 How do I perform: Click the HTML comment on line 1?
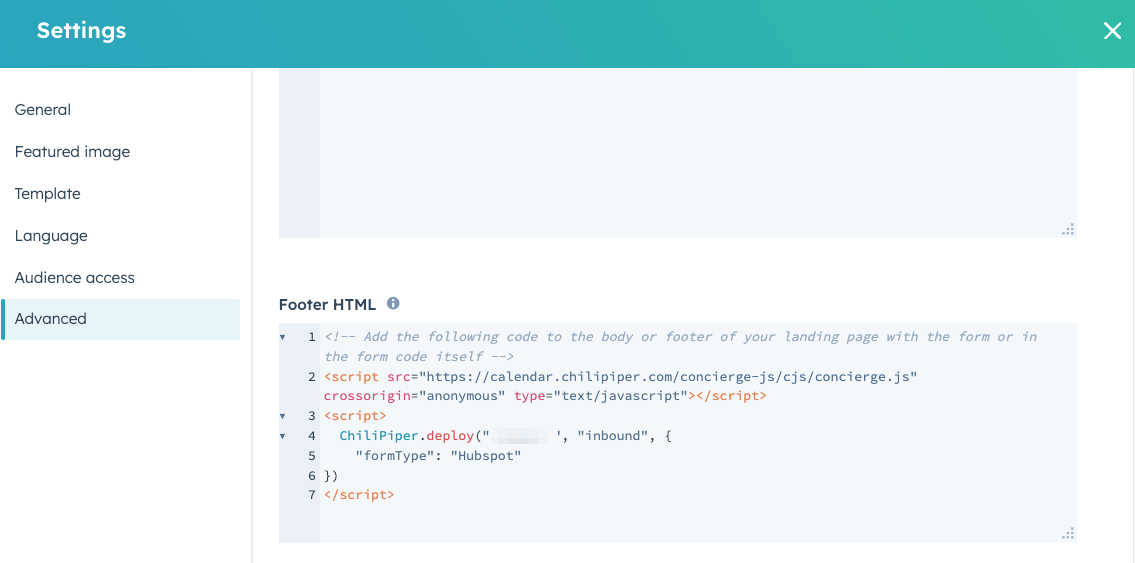pyautogui.click(x=680, y=347)
